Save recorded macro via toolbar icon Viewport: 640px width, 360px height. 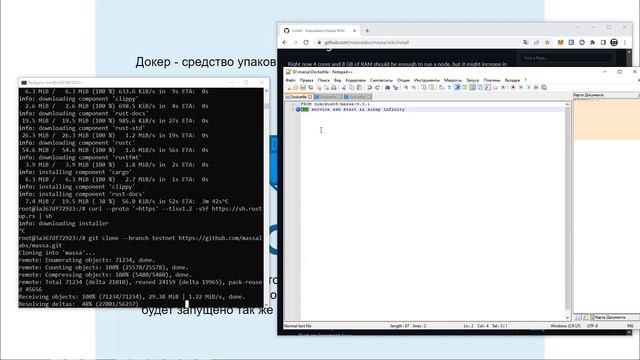[543, 87]
